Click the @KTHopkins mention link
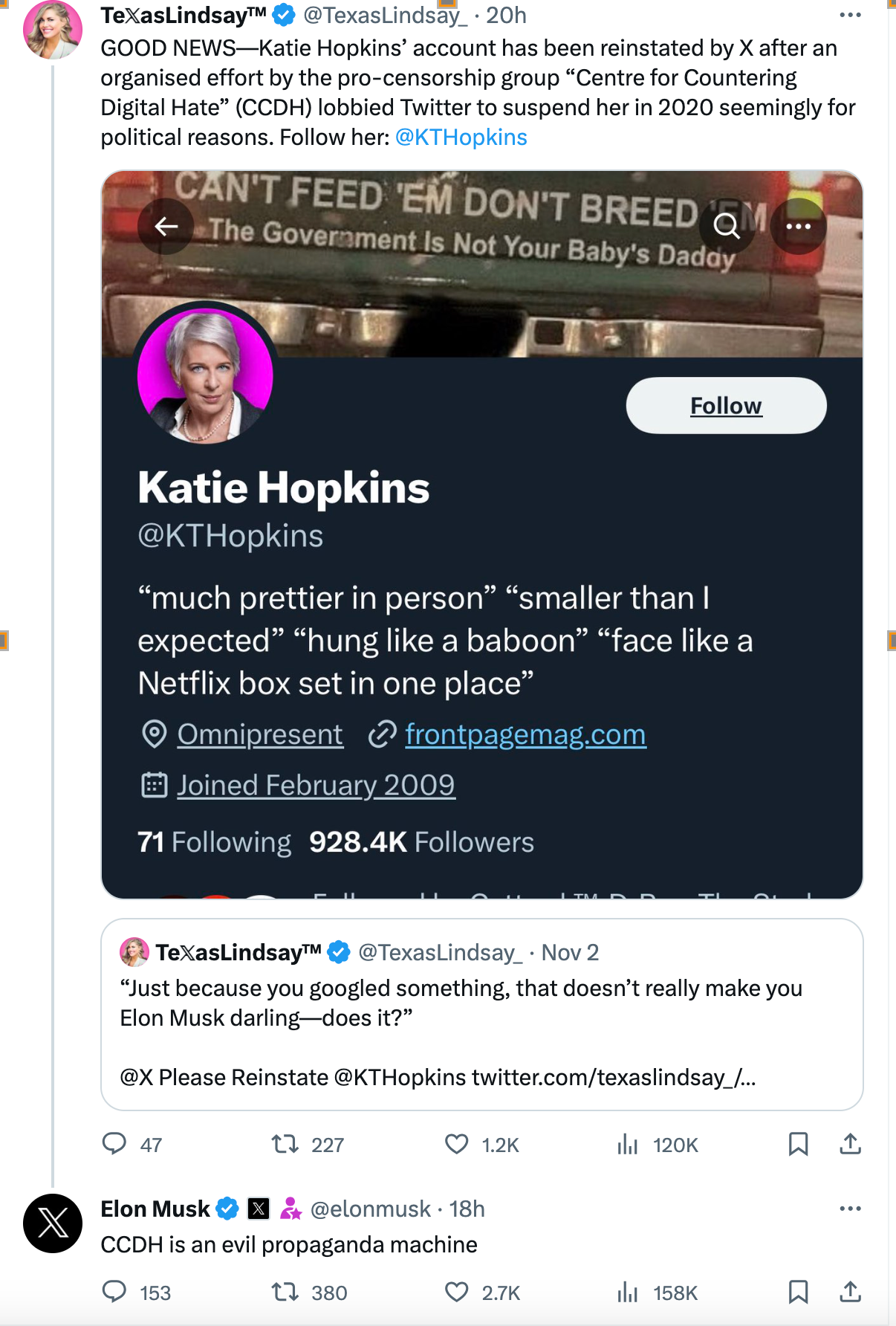 [461, 138]
